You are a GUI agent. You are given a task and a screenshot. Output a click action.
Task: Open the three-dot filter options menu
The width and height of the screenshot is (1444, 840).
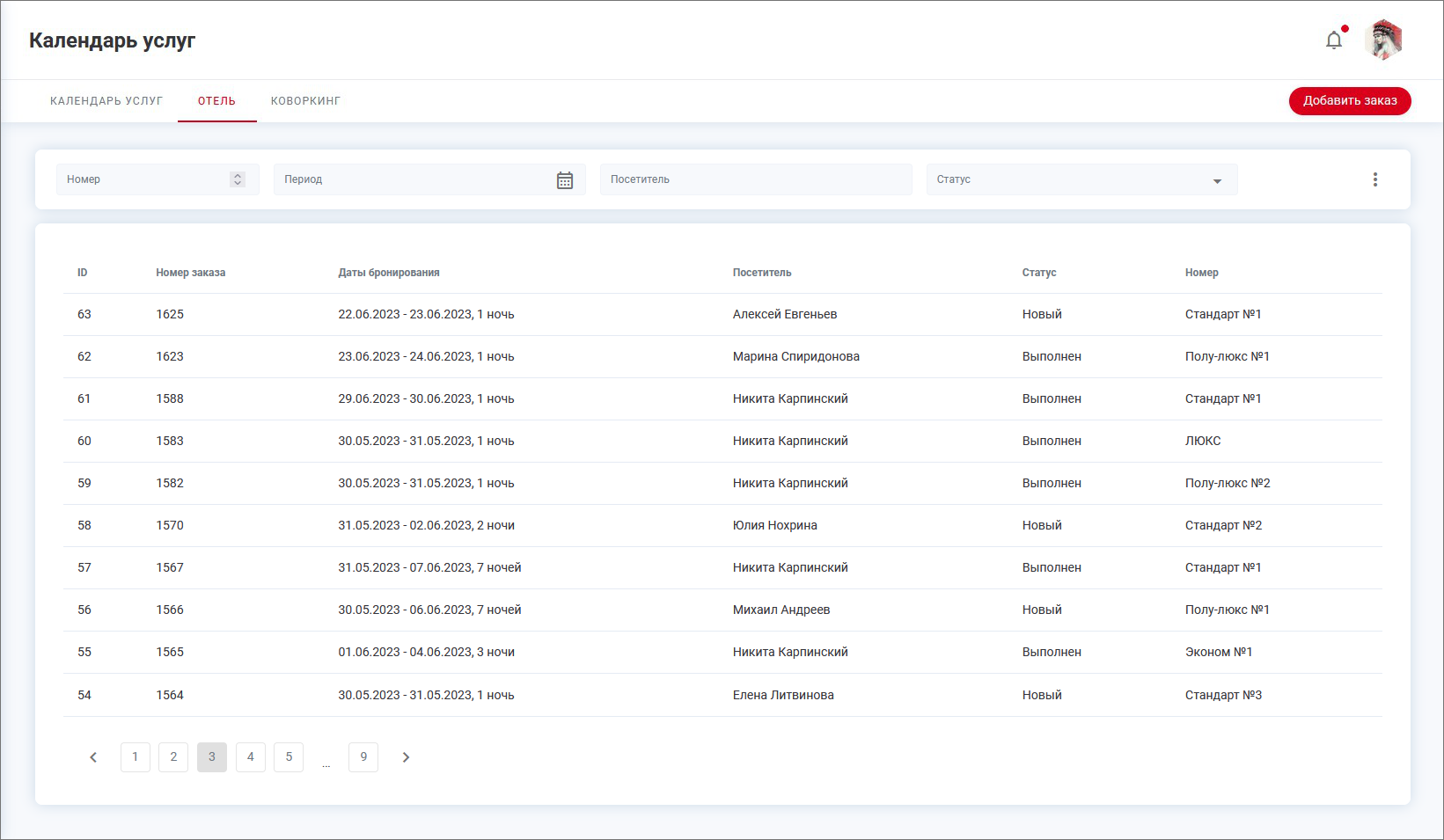1374,179
